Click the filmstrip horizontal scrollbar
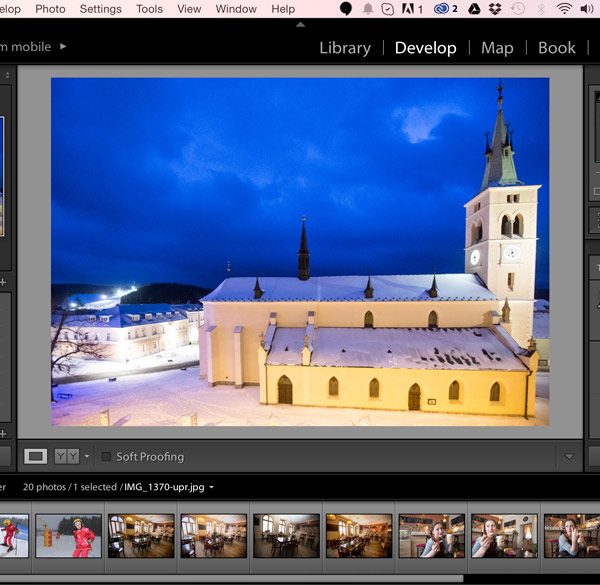The height and width of the screenshot is (585, 600). tap(232, 578)
